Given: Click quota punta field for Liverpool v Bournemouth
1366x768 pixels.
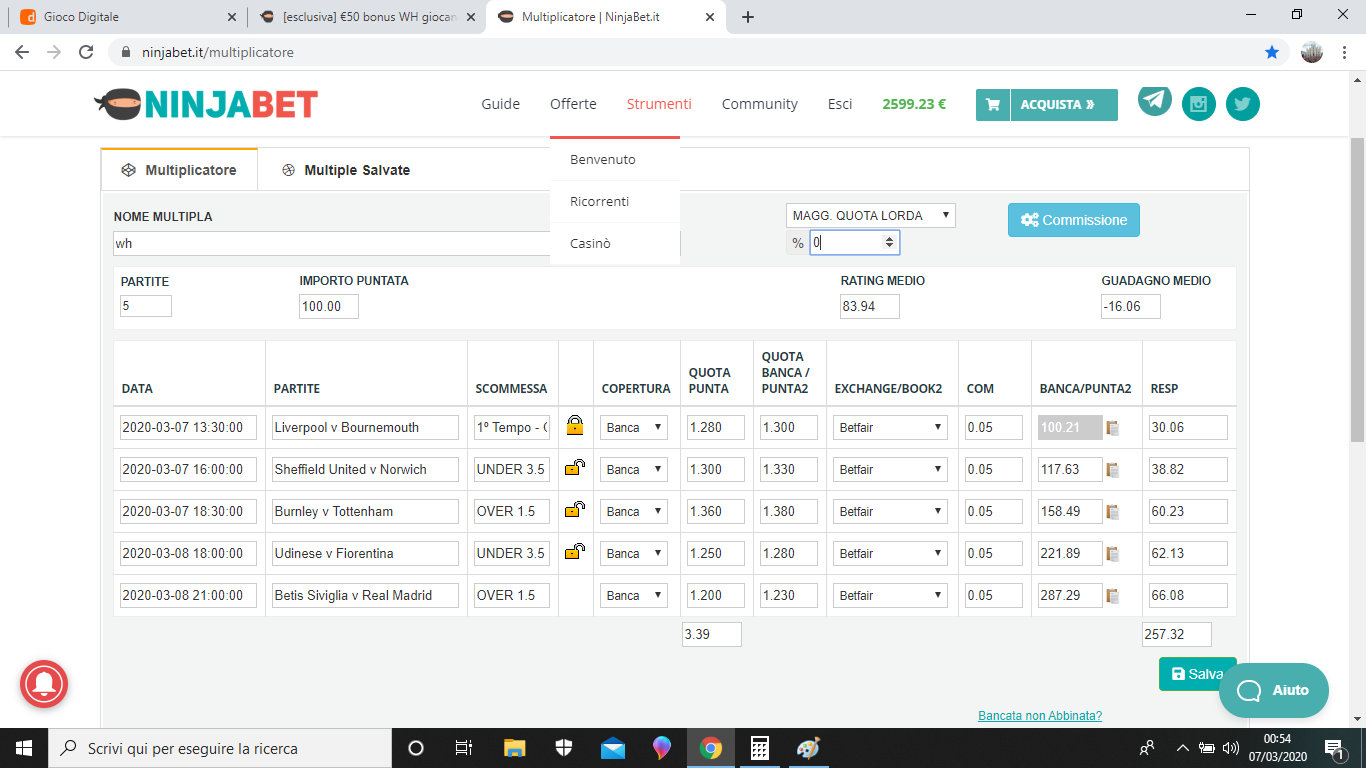Looking at the screenshot, I should coord(716,427).
